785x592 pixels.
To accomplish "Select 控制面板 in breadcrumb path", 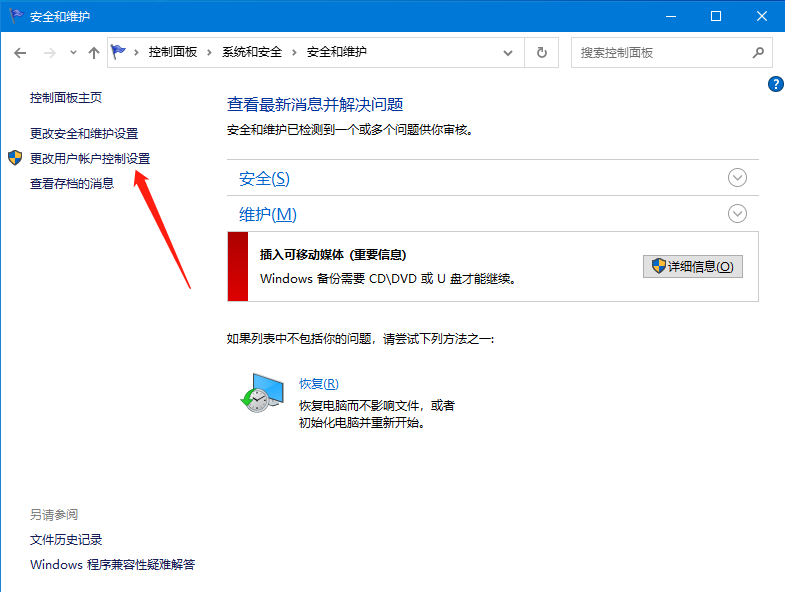I will pyautogui.click(x=173, y=52).
